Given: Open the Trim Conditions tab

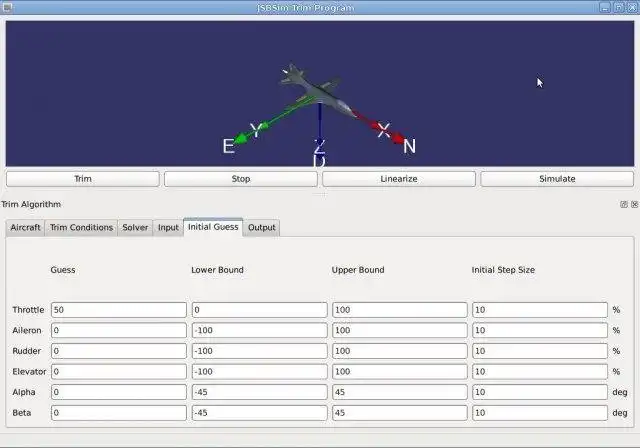Looking at the screenshot, I should [x=81, y=228].
